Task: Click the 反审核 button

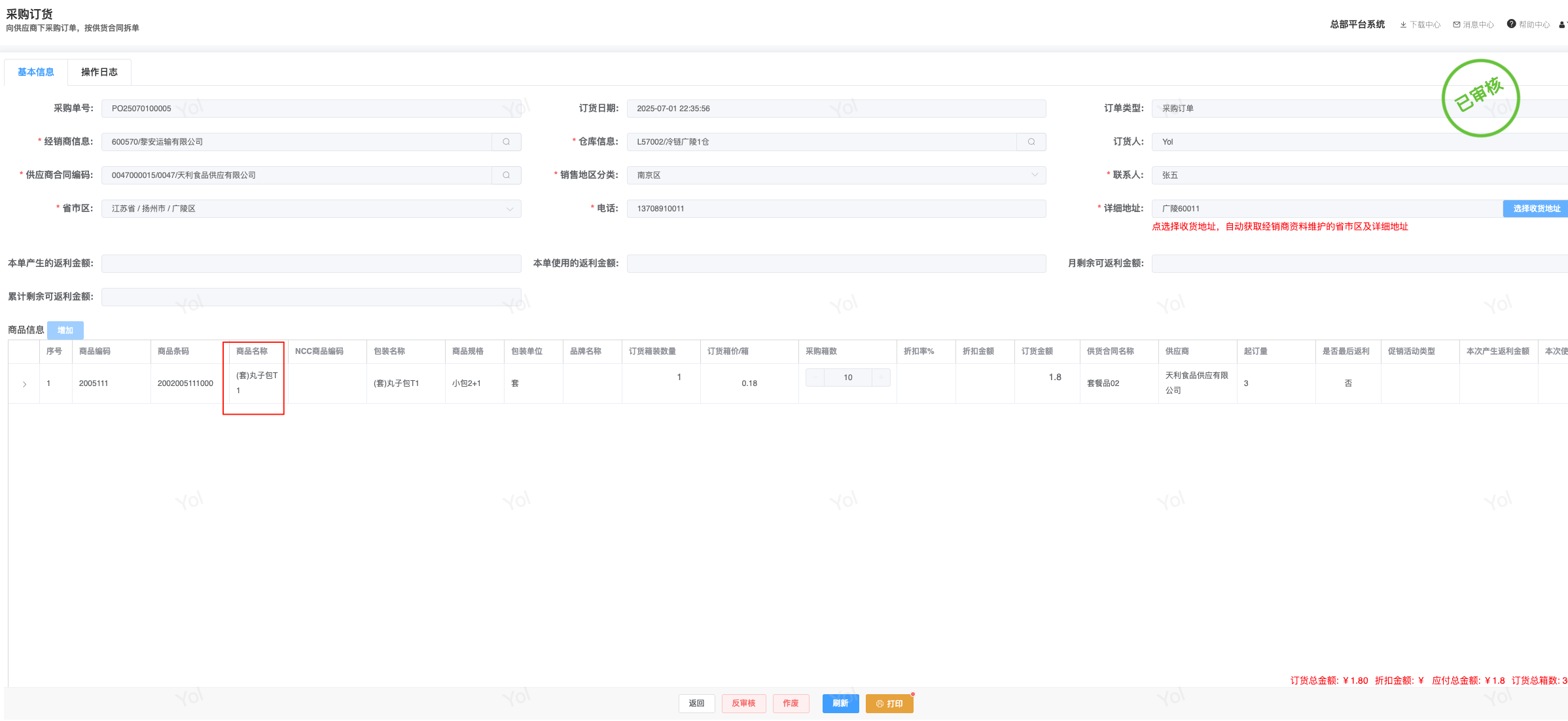Action: (743, 703)
